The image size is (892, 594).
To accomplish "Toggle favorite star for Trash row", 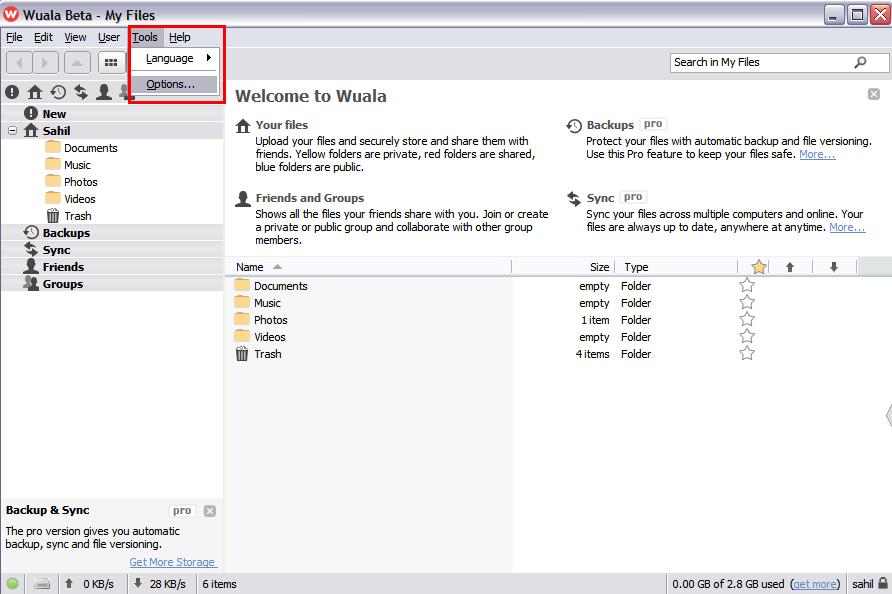I will tap(747, 353).
